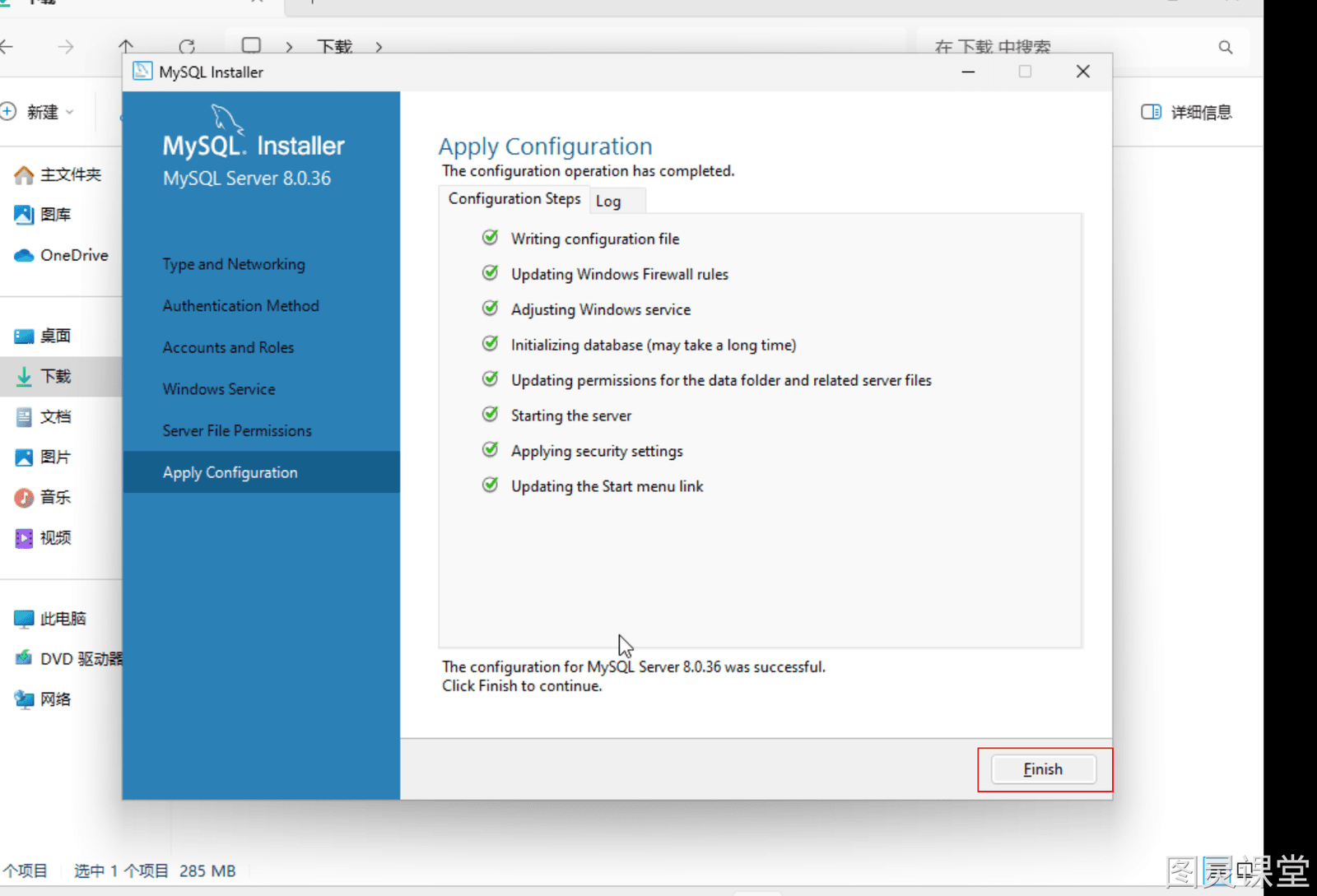
Task: Open 视频 in File Explorer sidebar
Action: coord(43,537)
